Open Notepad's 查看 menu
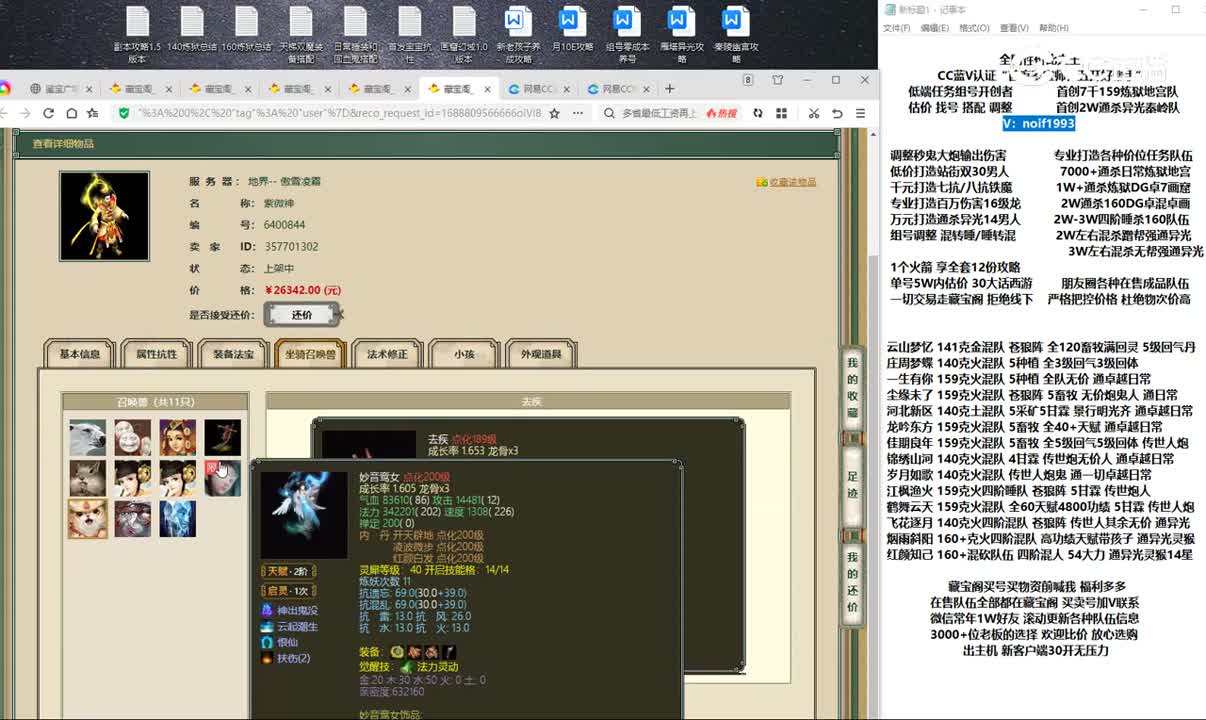Image resolution: width=1206 pixels, height=720 pixels. coord(1014,28)
